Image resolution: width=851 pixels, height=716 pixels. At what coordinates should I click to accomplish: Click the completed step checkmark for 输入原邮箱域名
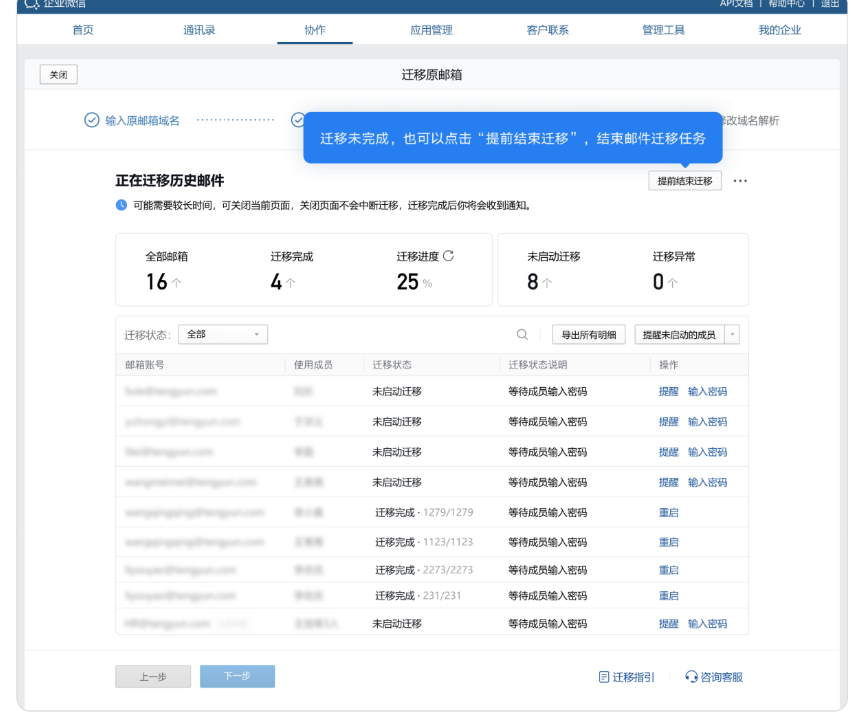point(92,120)
